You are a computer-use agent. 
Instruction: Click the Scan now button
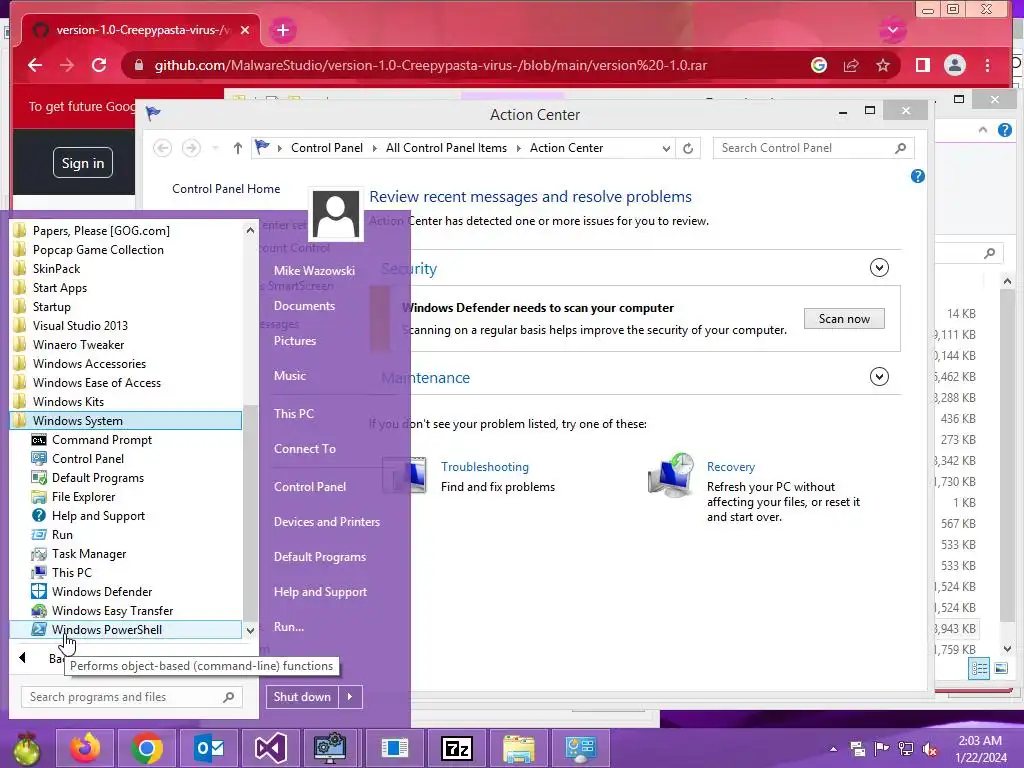point(844,319)
